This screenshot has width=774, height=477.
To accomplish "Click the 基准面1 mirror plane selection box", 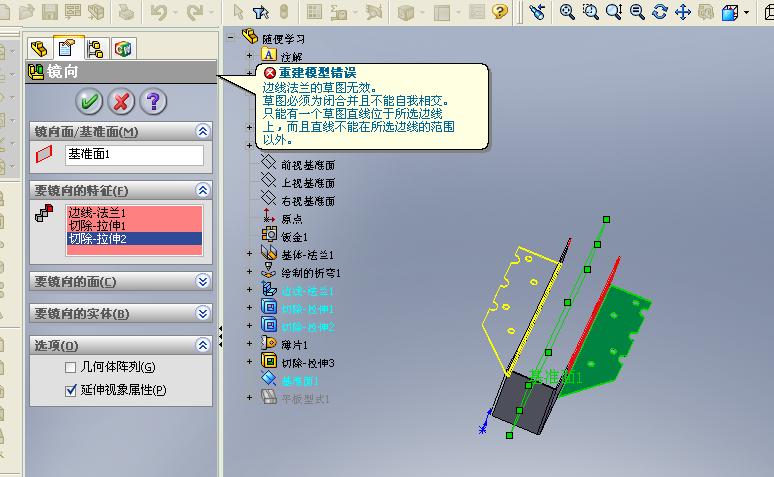I will [x=134, y=155].
